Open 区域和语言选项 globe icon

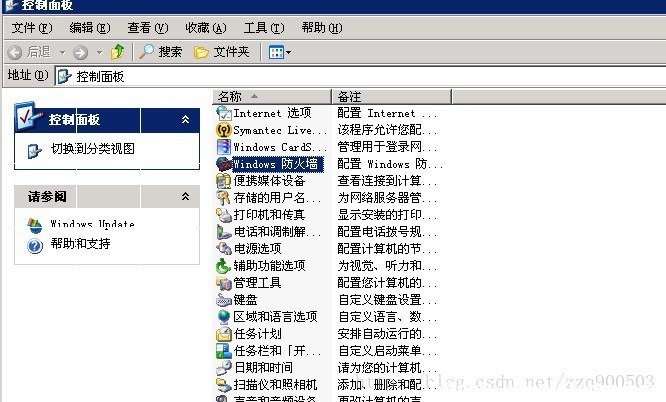coord(223,317)
